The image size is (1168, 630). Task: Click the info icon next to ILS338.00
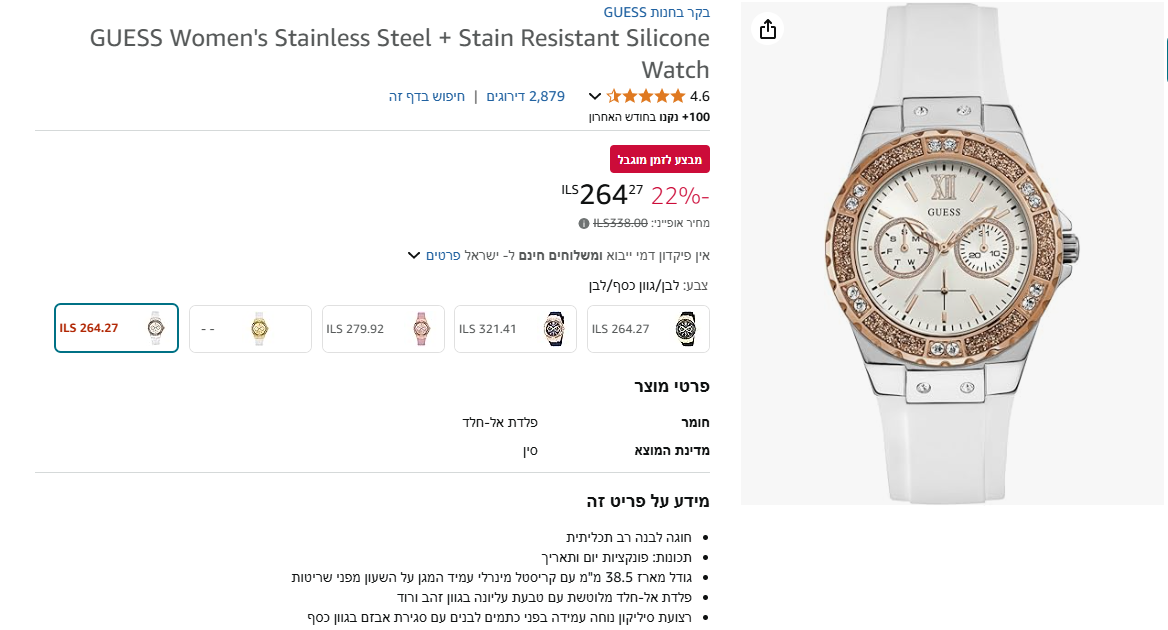583,223
